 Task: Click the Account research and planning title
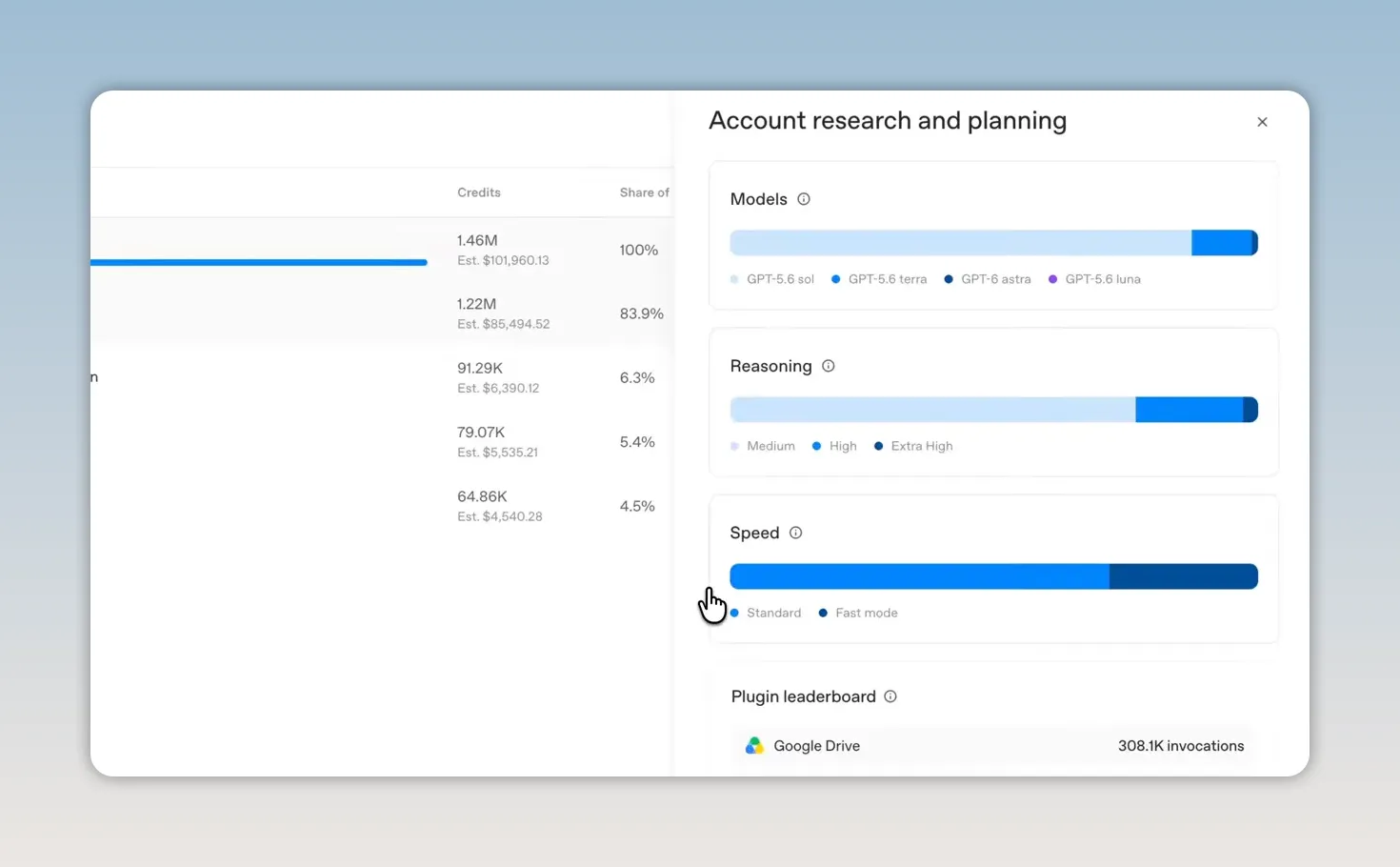(x=888, y=121)
